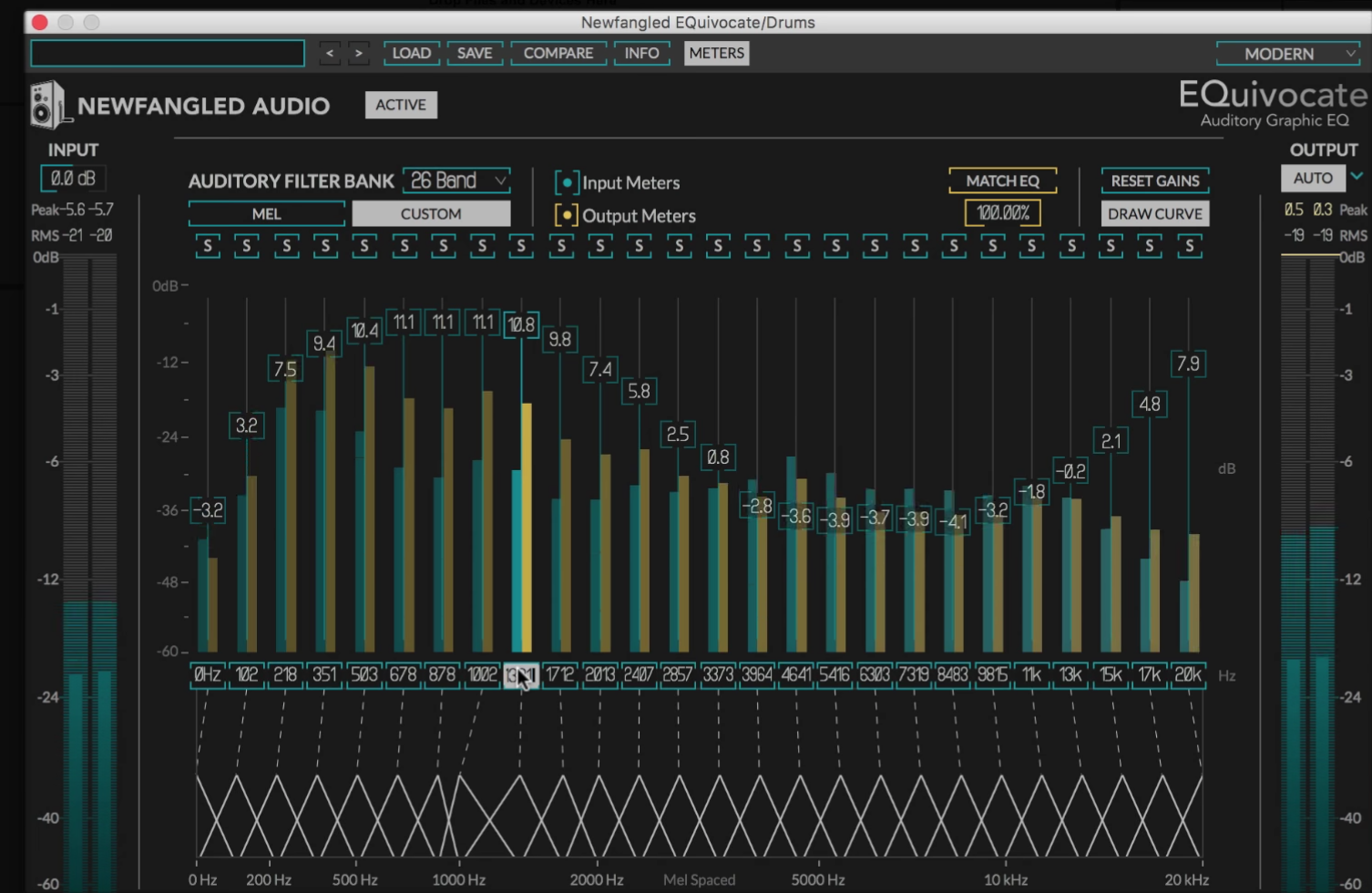1372x893 pixels.
Task: Solo the 5416 Hz band
Action: tap(835, 246)
